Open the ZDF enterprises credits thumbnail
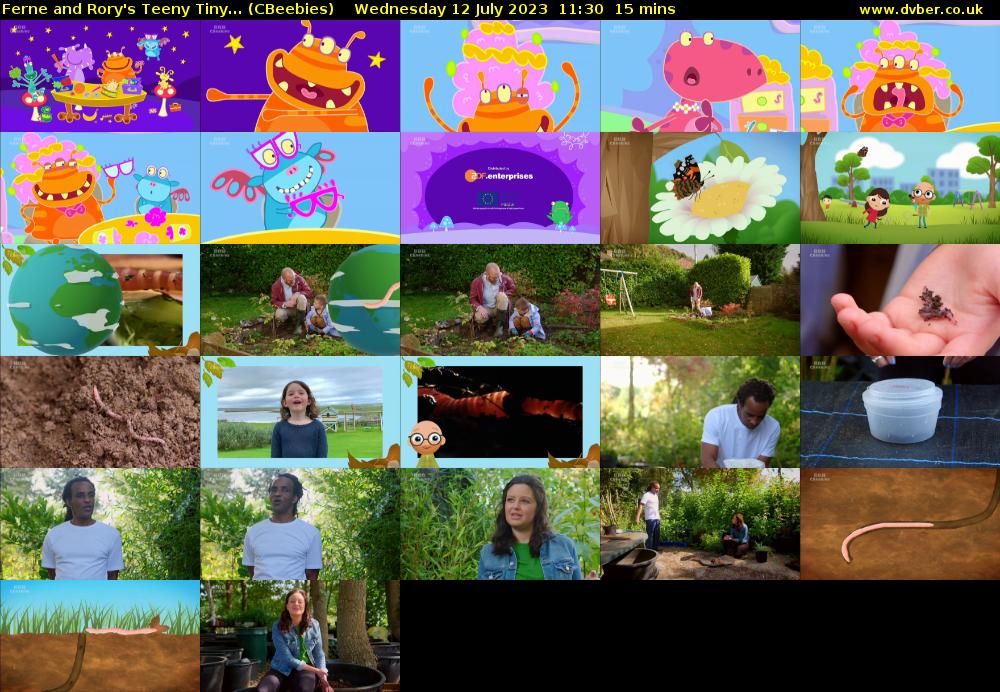 pyautogui.click(x=500, y=188)
